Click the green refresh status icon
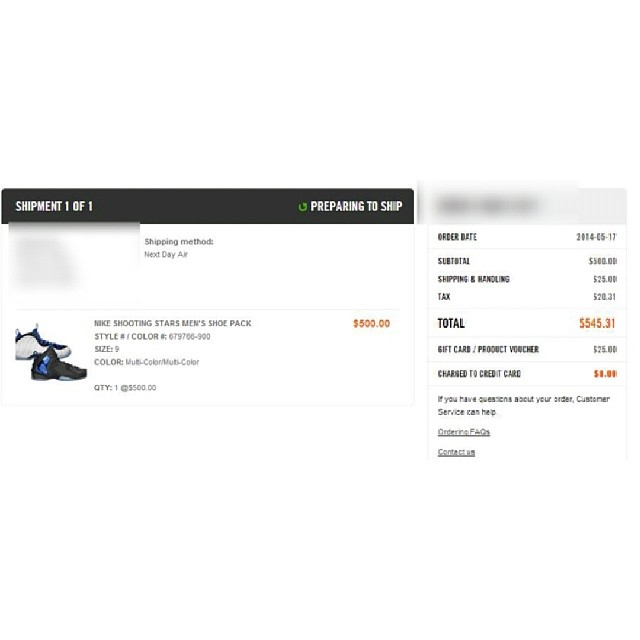The image size is (640, 640). click(302, 207)
